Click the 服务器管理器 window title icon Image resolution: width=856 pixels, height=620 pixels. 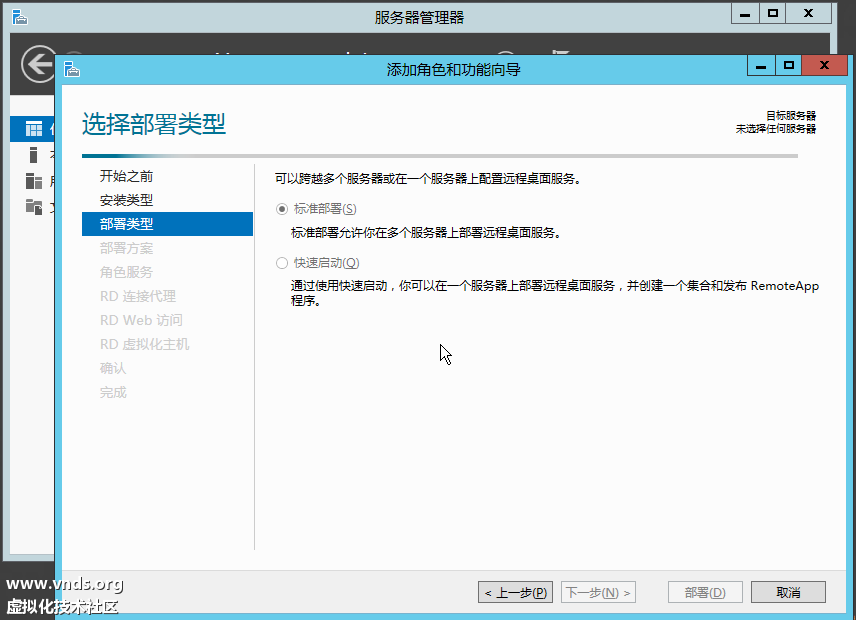coord(20,17)
